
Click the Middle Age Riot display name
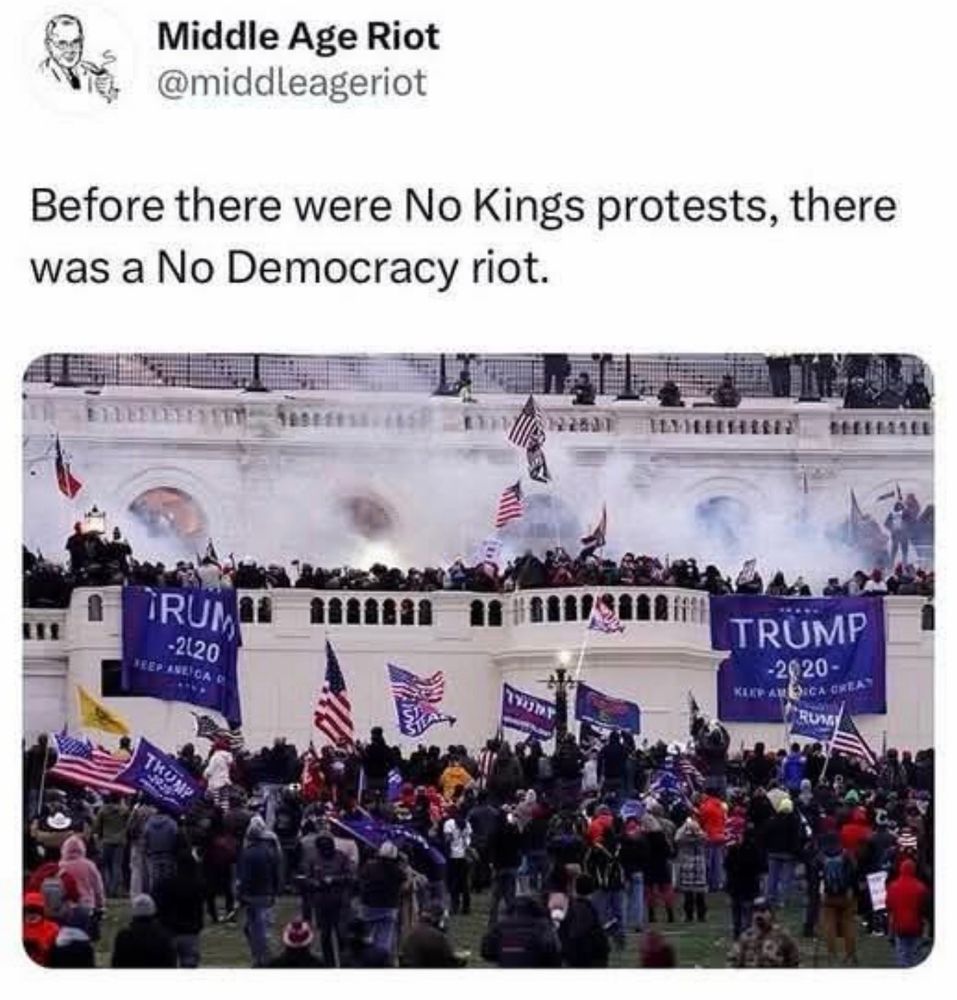pyautogui.click(x=298, y=36)
